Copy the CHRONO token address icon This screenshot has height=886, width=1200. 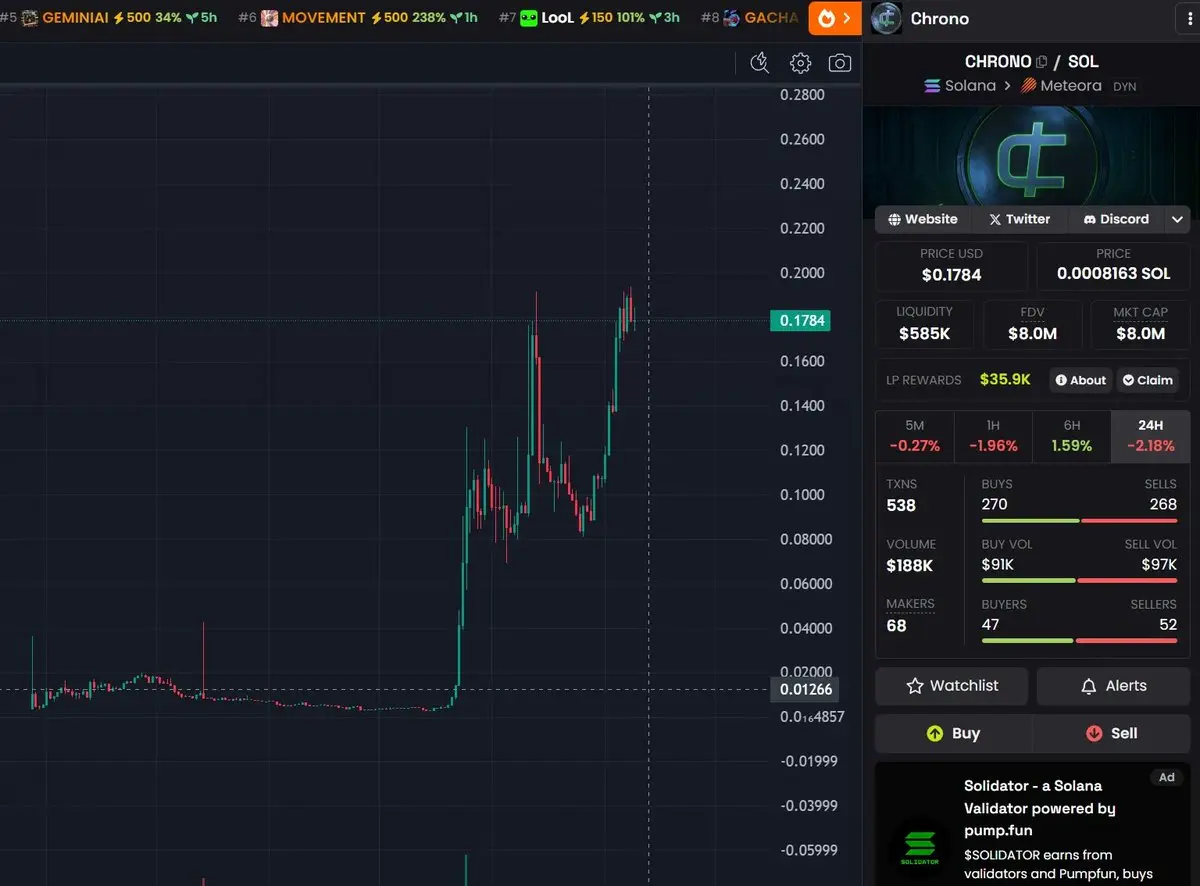pos(1042,62)
